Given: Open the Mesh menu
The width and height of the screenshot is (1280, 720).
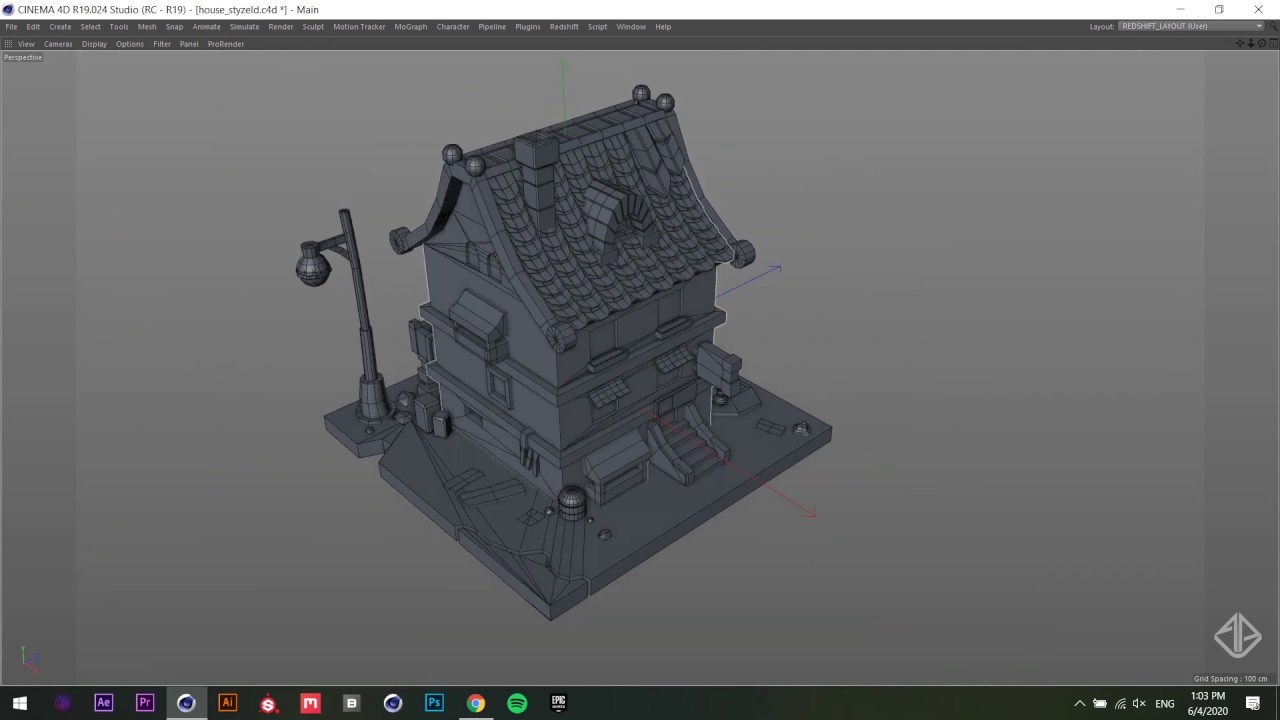Looking at the screenshot, I should (147, 27).
